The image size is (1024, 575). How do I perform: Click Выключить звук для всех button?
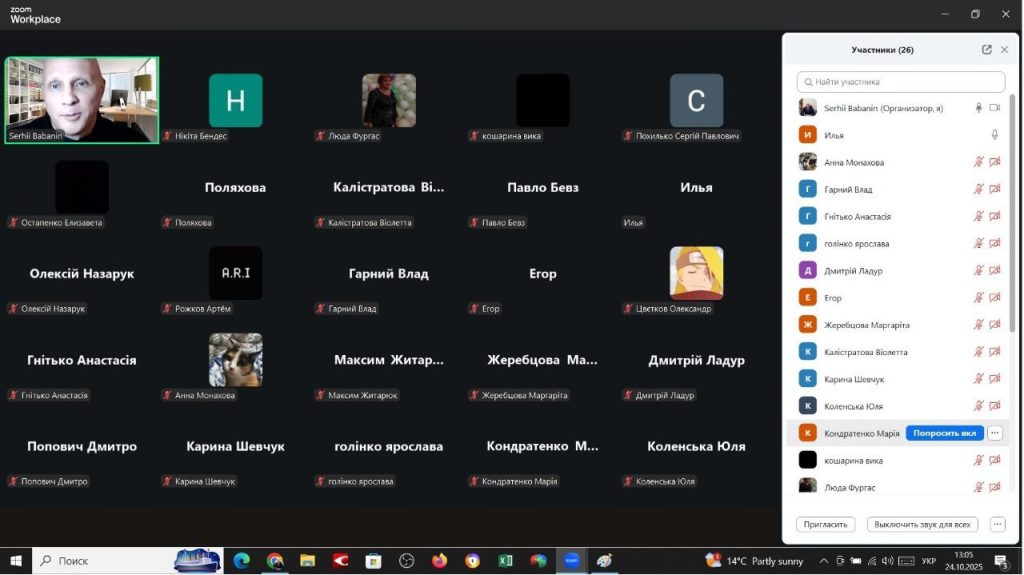(921, 524)
